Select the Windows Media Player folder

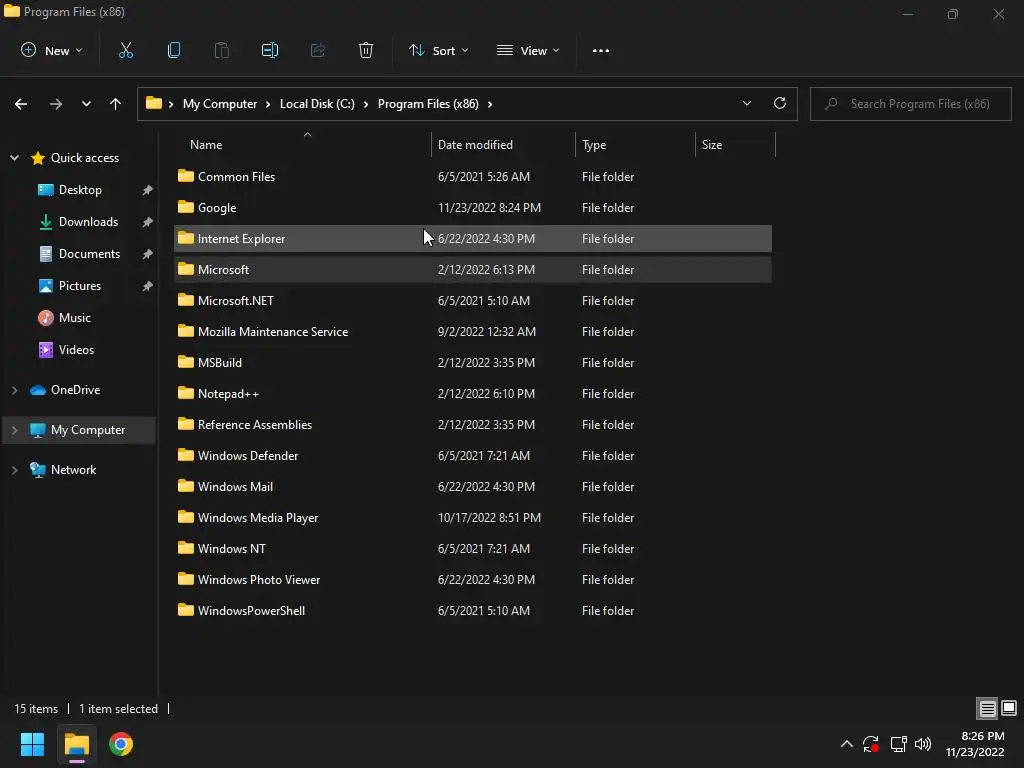coord(473,518)
